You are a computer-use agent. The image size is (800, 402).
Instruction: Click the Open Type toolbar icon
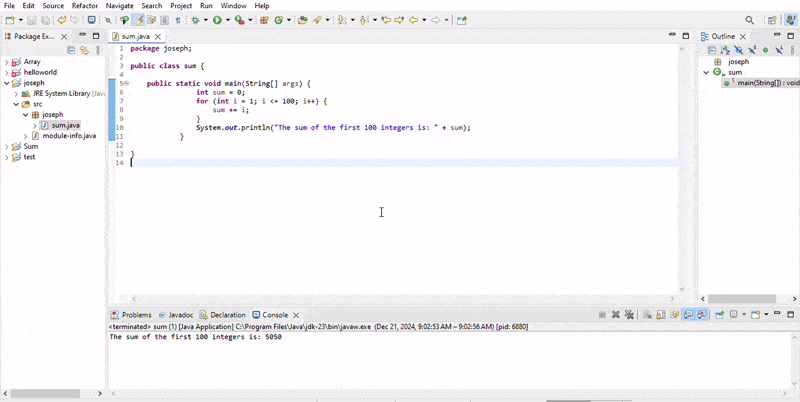coord(303,20)
